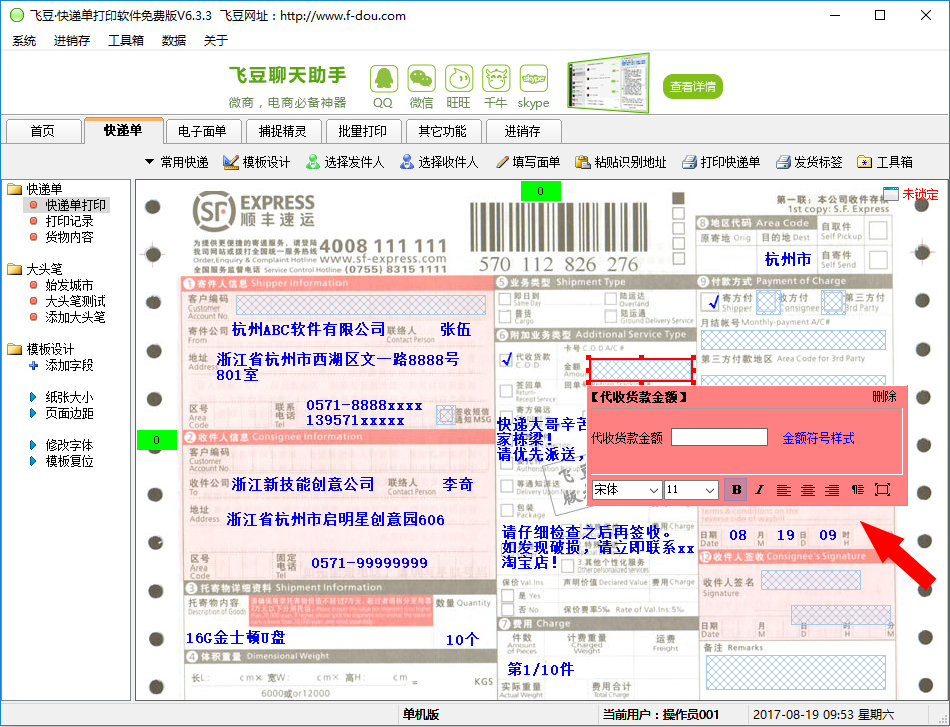Screen dimensions: 950x727
Task: Align field text left
Action: pyautogui.click(x=784, y=490)
